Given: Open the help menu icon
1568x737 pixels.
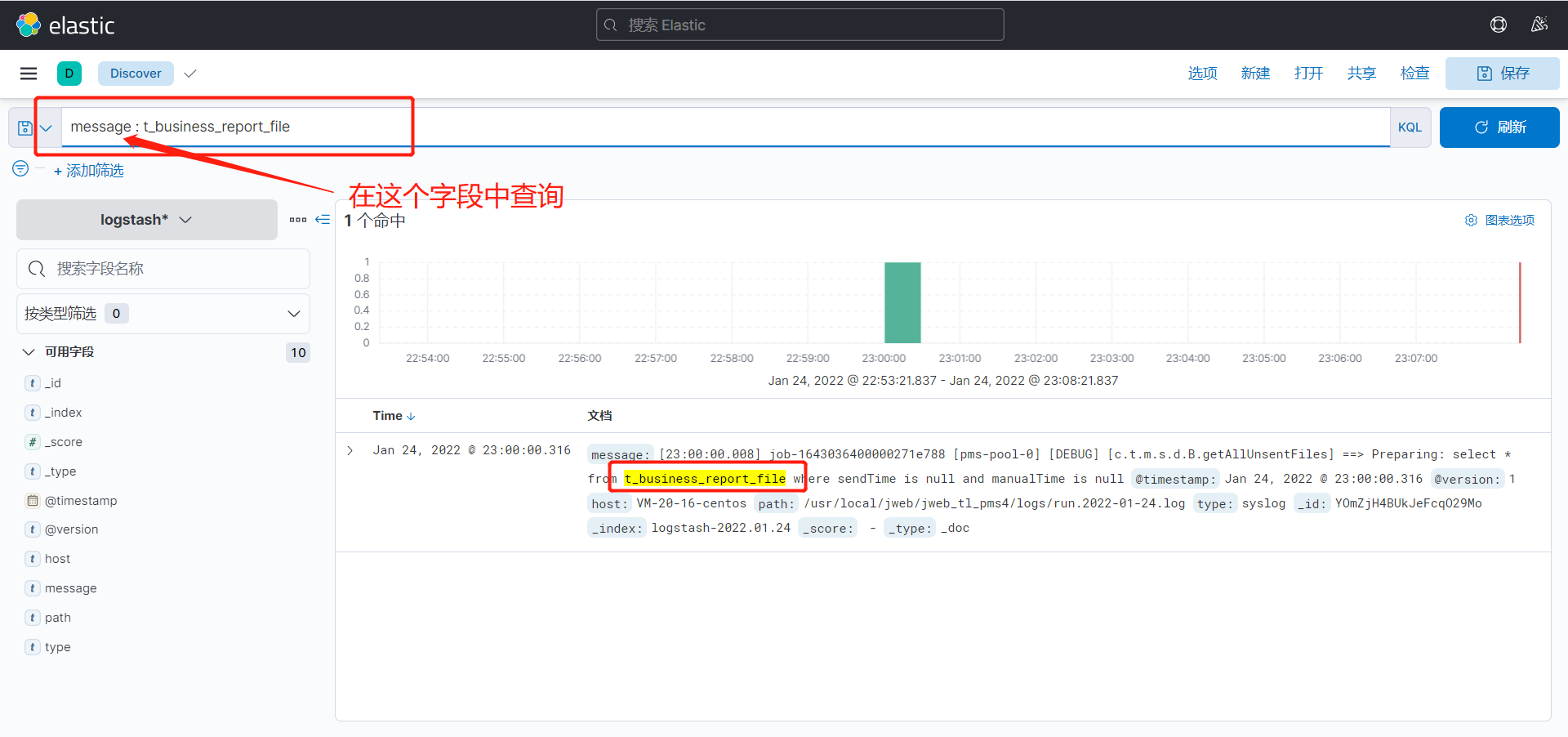Looking at the screenshot, I should point(1498,25).
